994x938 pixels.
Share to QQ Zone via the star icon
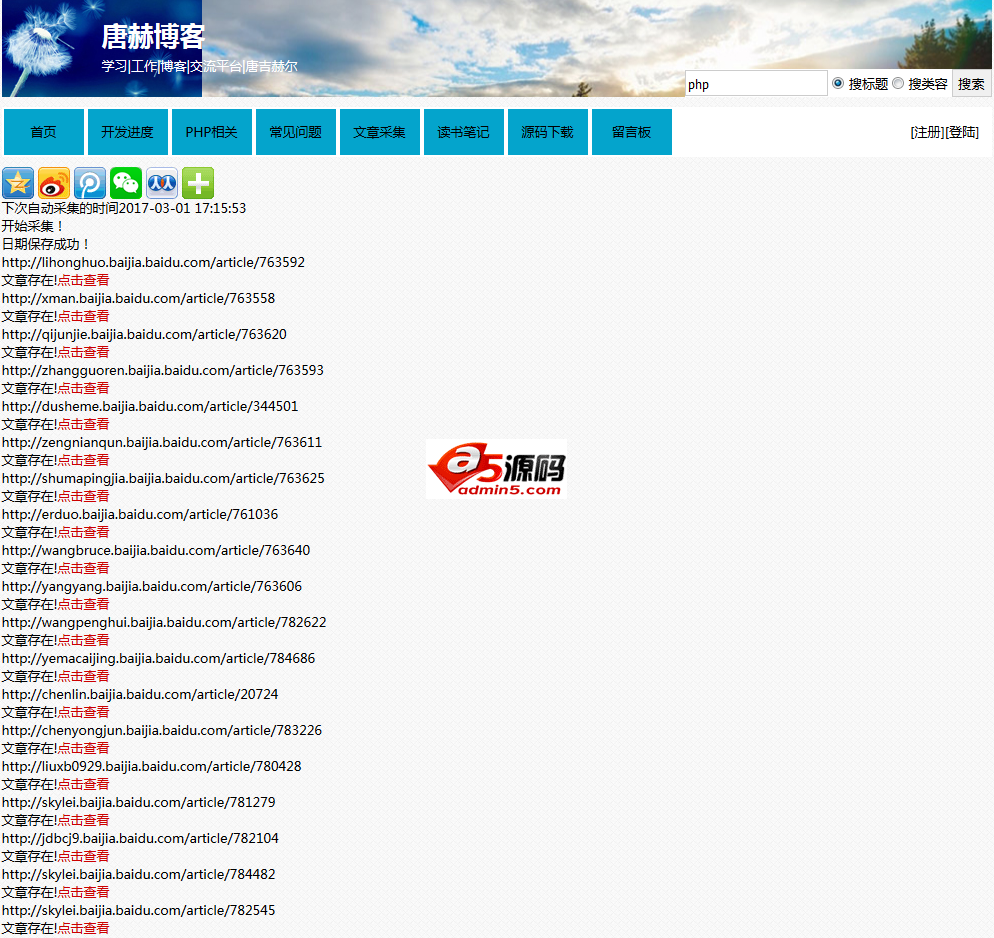coord(18,183)
